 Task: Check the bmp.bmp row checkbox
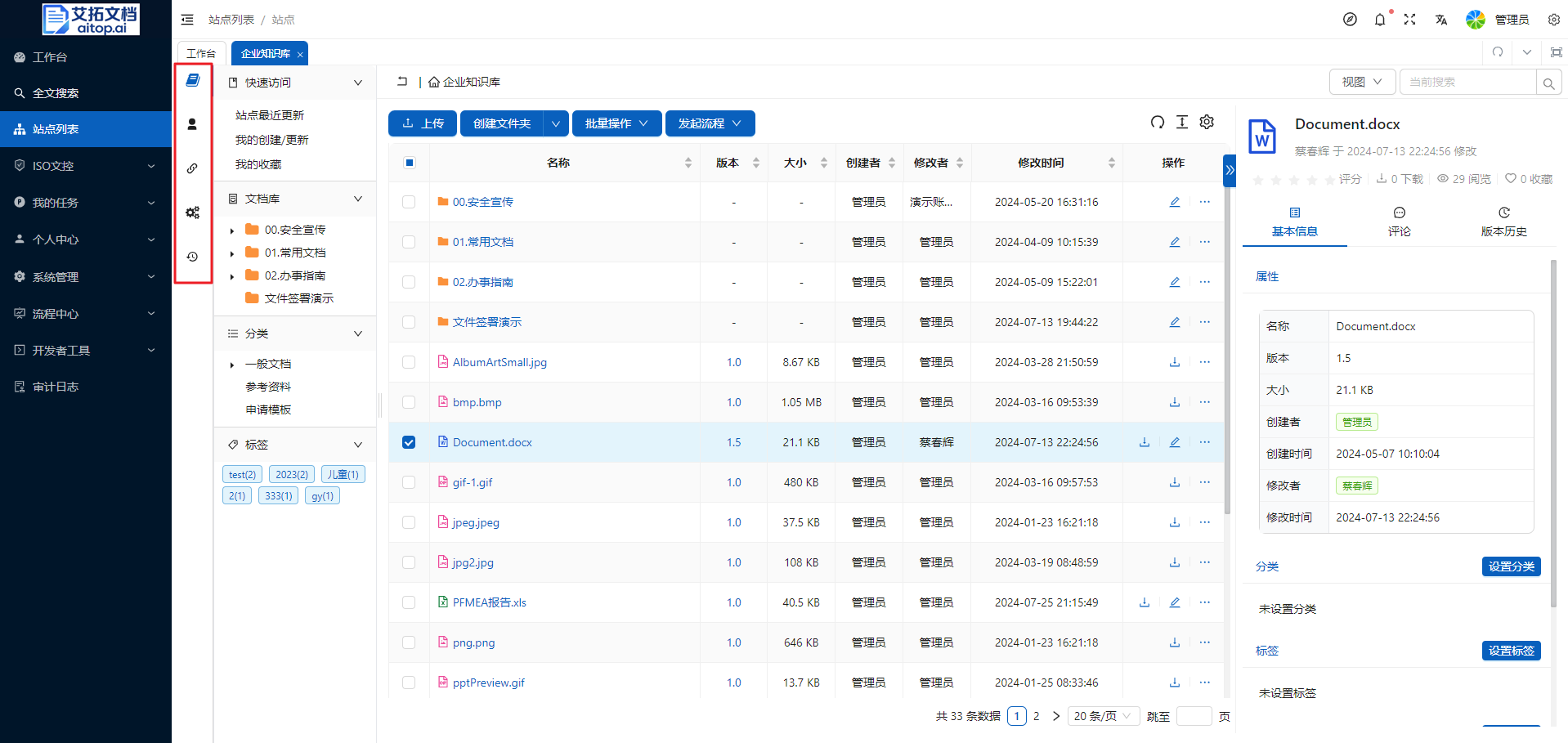pos(409,402)
